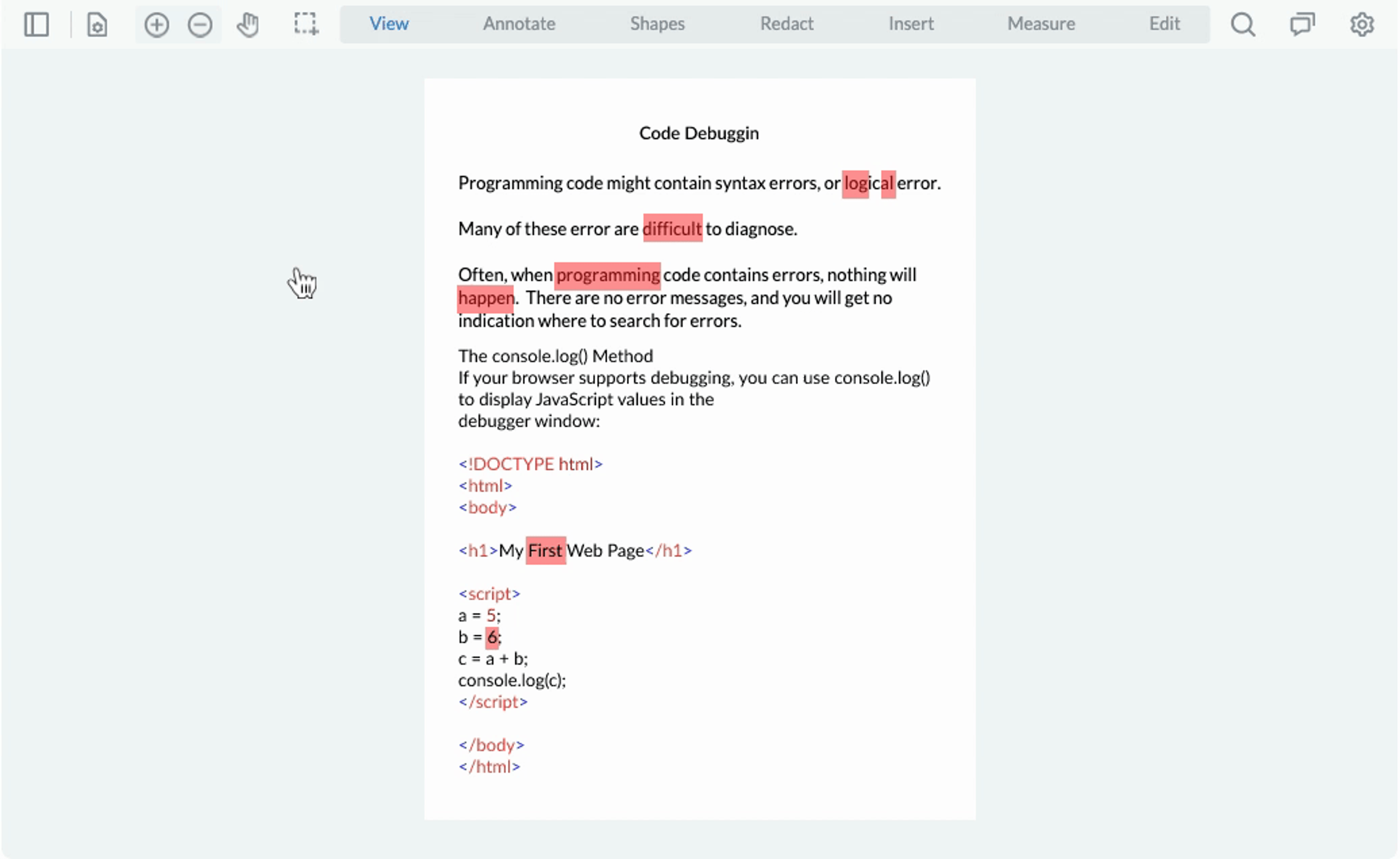Open the search magnifier icon

point(1242,24)
